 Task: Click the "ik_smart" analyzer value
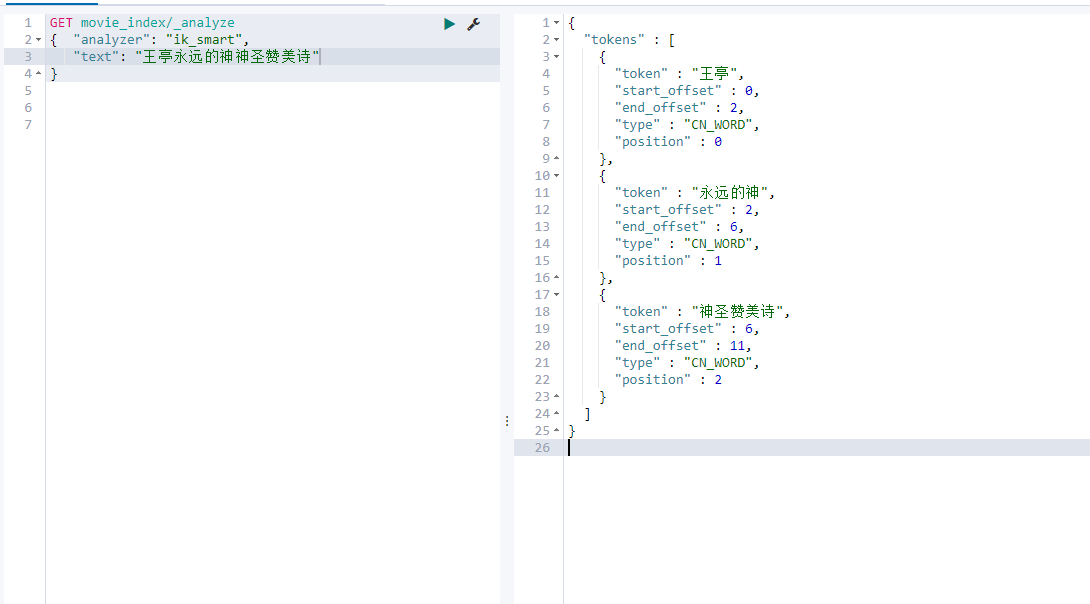204,40
